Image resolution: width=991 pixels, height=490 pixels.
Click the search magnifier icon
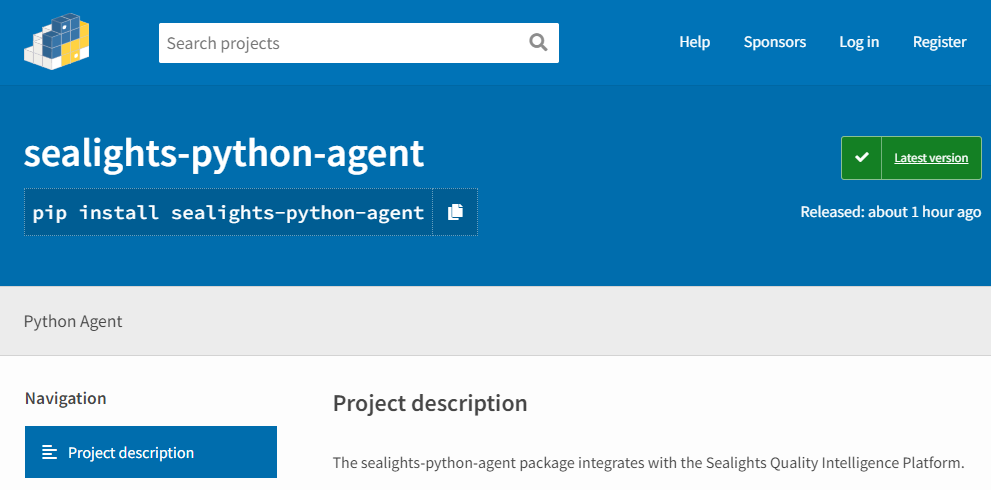pos(538,42)
